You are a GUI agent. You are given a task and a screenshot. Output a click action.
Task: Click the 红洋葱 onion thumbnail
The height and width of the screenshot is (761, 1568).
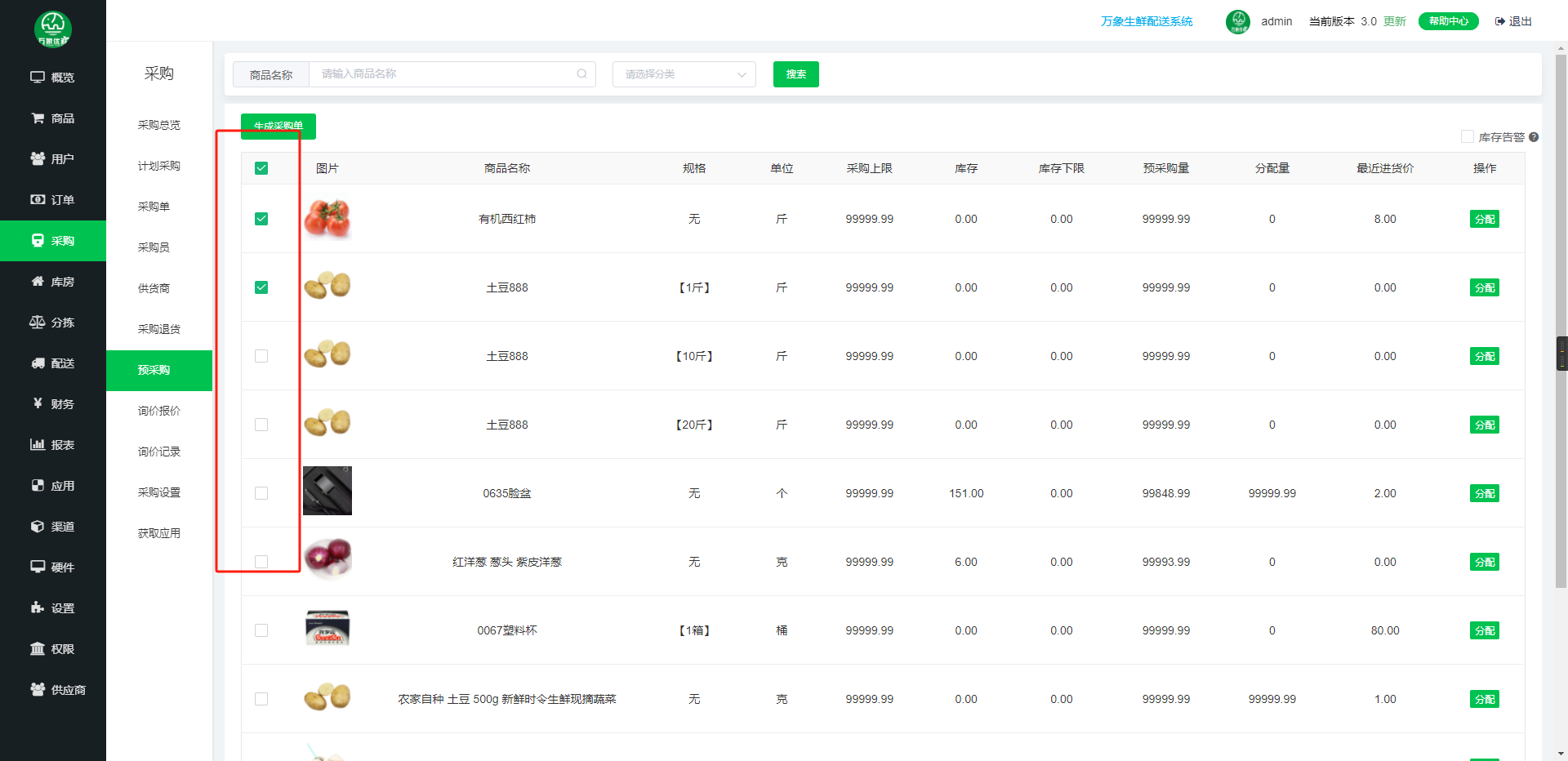327,559
